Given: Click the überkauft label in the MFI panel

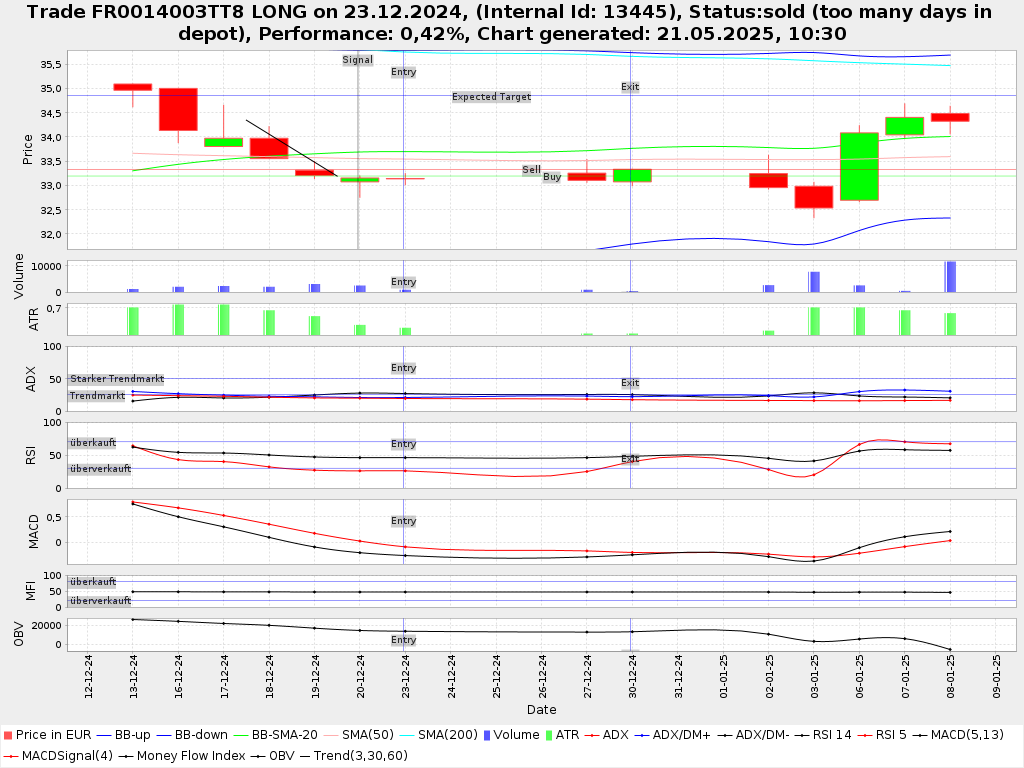Looking at the screenshot, I should click(92, 581).
